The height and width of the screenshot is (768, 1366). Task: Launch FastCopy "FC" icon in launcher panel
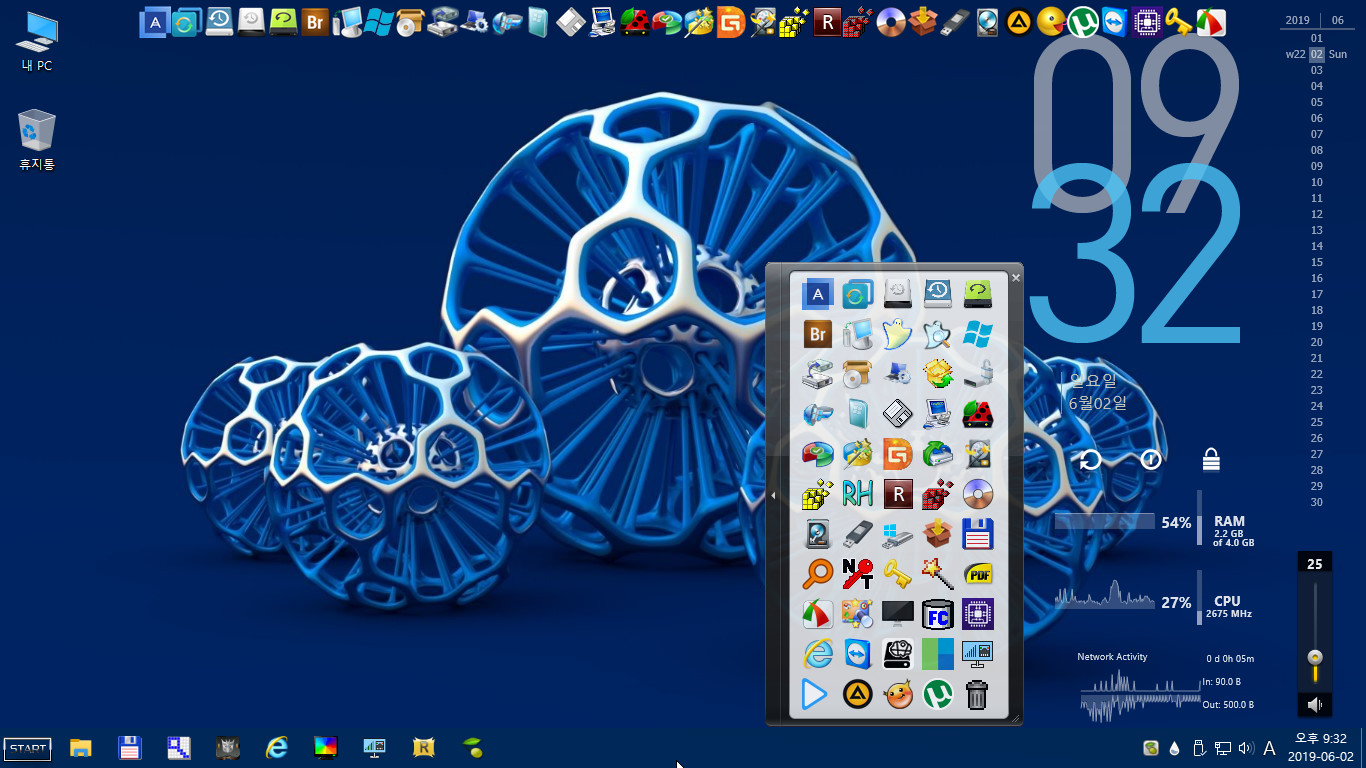pos(938,614)
